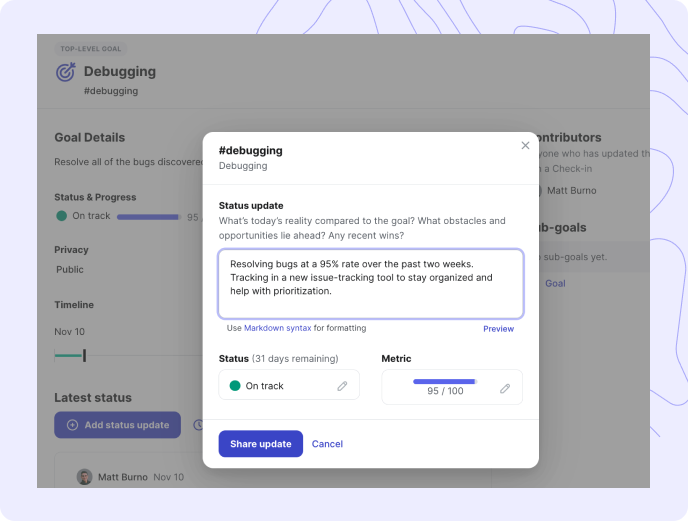Preview the status update text

[498, 329]
